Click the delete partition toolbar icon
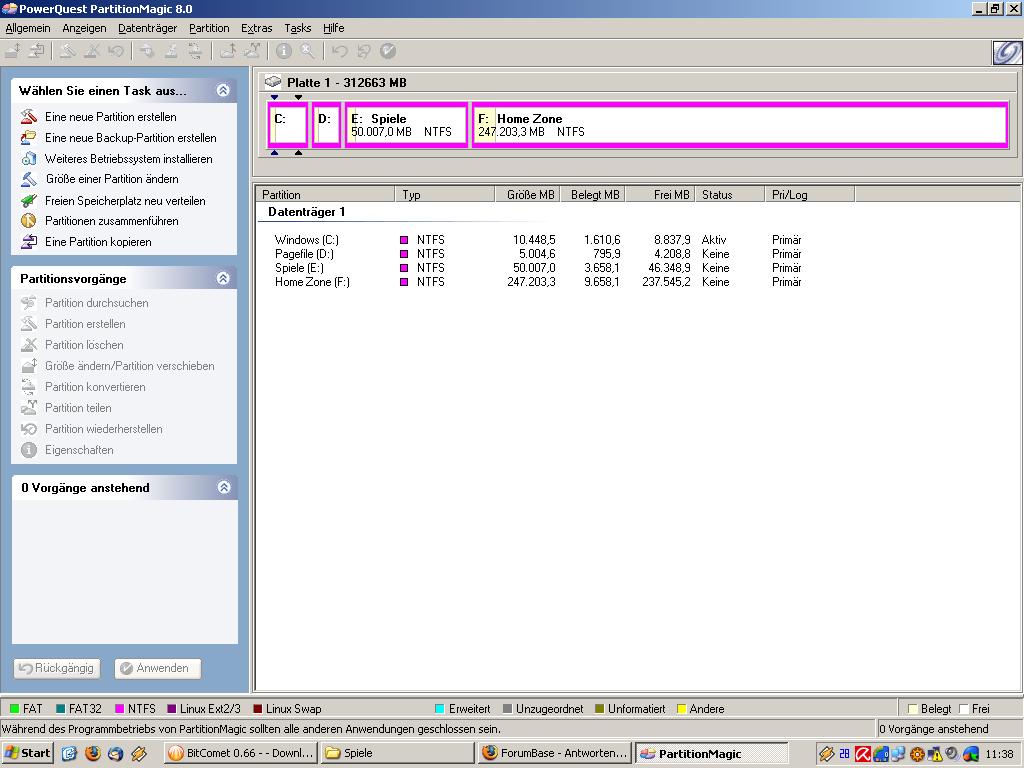This screenshot has height=768, width=1024. click(92, 51)
